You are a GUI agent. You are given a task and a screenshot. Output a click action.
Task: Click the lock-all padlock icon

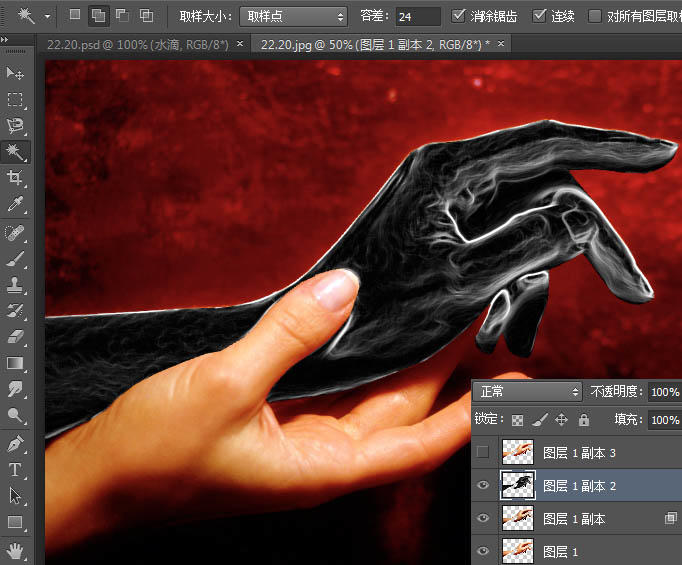tap(584, 420)
